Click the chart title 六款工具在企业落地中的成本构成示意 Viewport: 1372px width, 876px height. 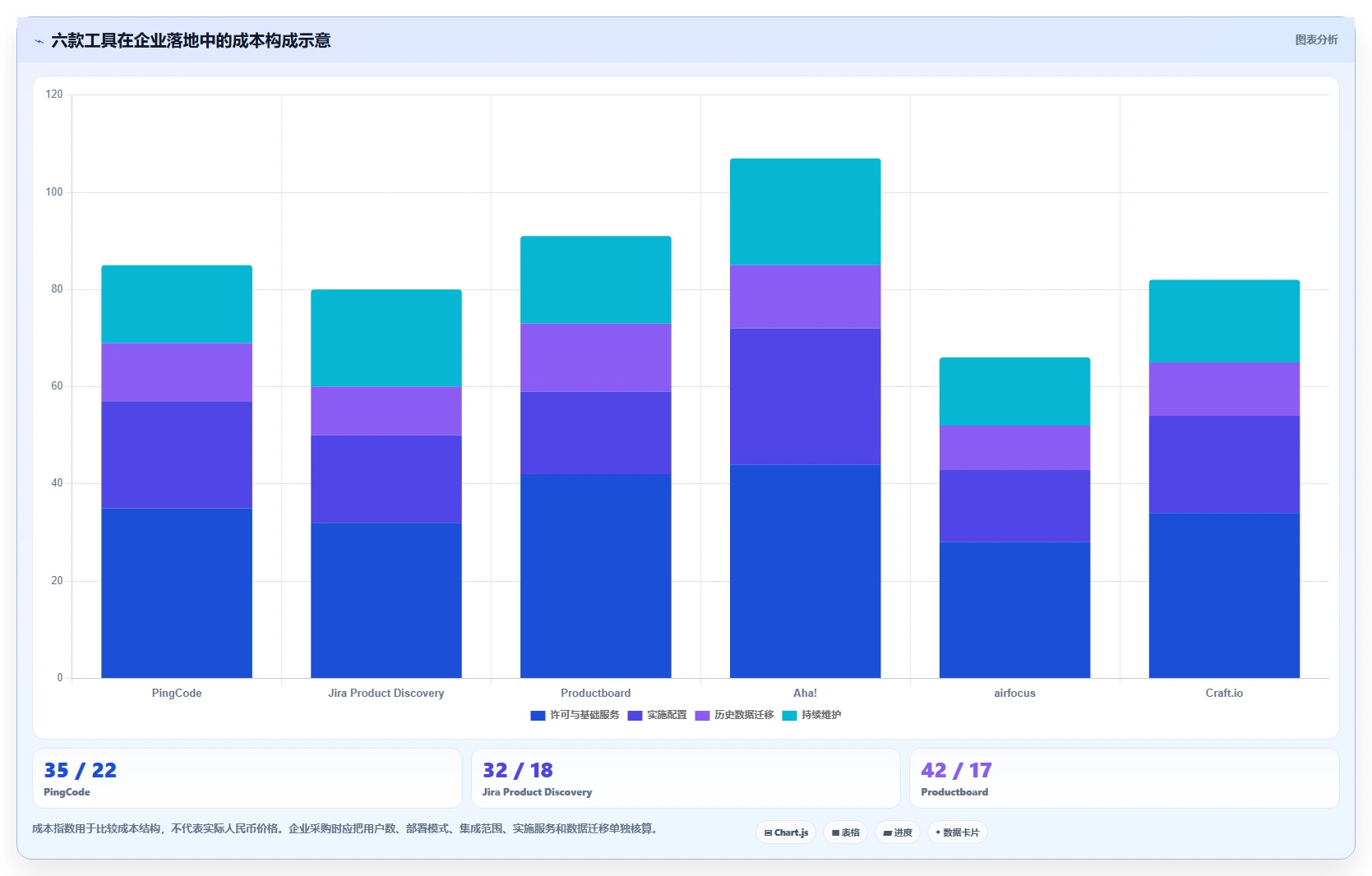pos(191,40)
